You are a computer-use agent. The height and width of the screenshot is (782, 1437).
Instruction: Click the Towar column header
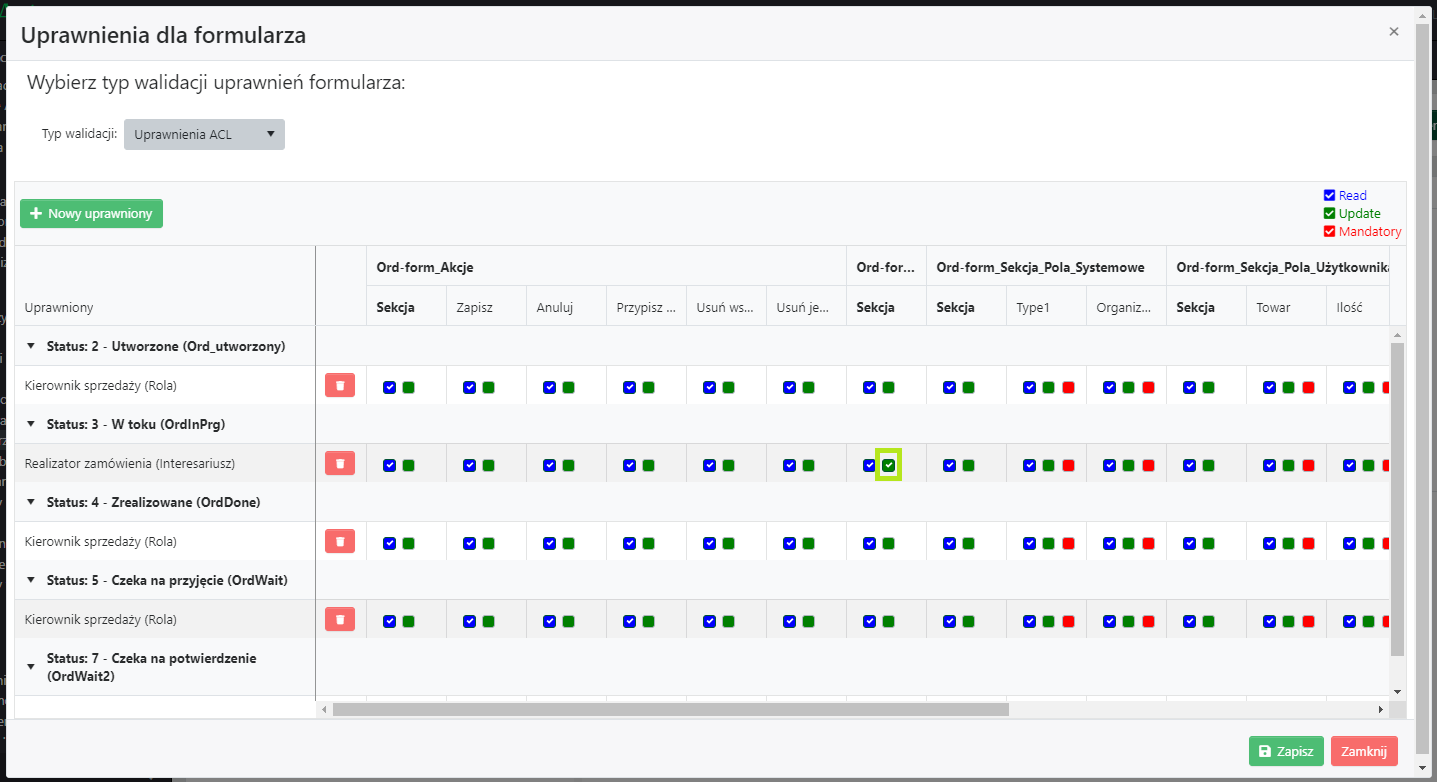[1273, 307]
